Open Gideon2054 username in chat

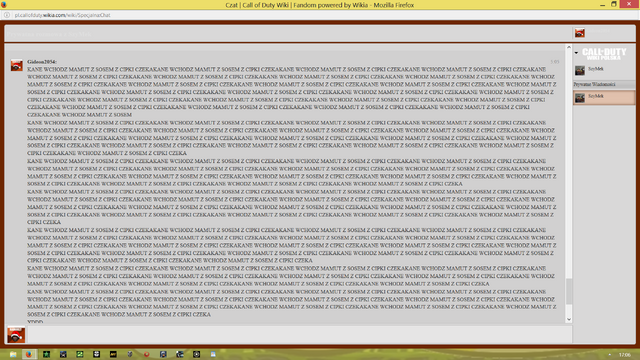pyautogui.click(x=42, y=62)
